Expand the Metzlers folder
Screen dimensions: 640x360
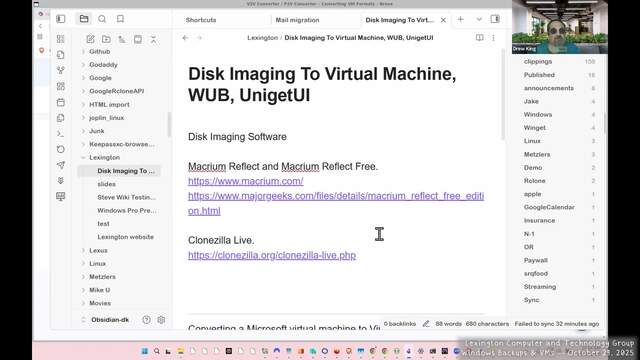[102, 277]
